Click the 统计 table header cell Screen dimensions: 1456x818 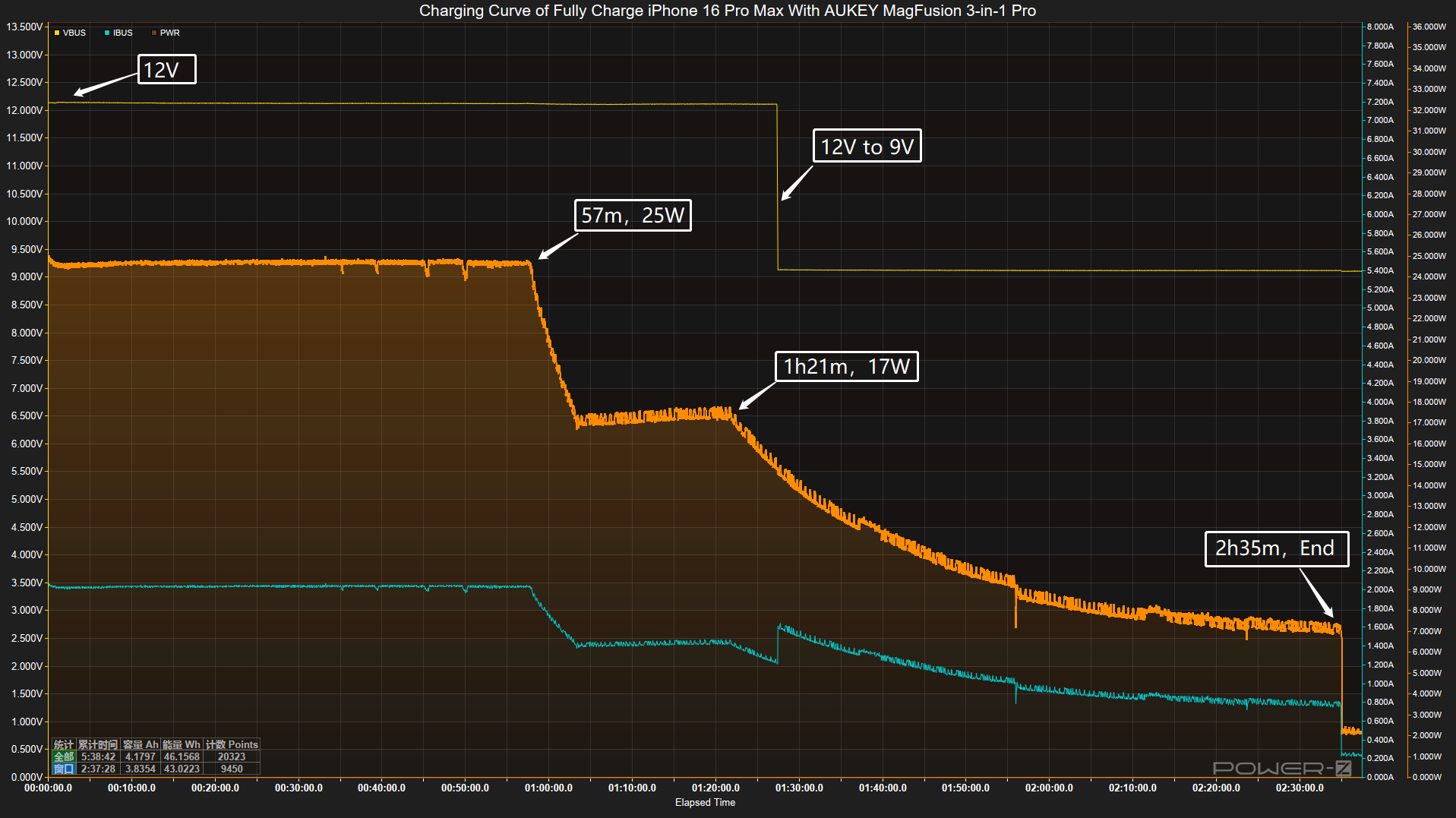click(64, 744)
